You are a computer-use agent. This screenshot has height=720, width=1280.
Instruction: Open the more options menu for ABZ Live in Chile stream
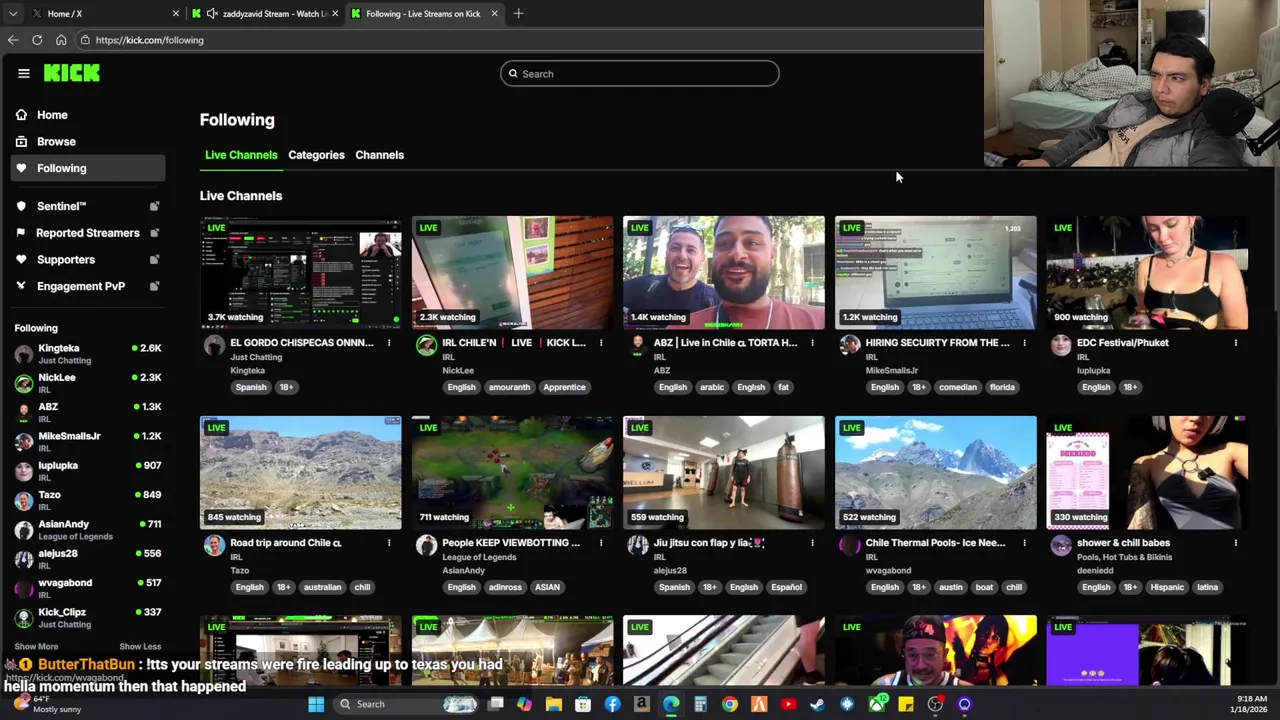812,343
